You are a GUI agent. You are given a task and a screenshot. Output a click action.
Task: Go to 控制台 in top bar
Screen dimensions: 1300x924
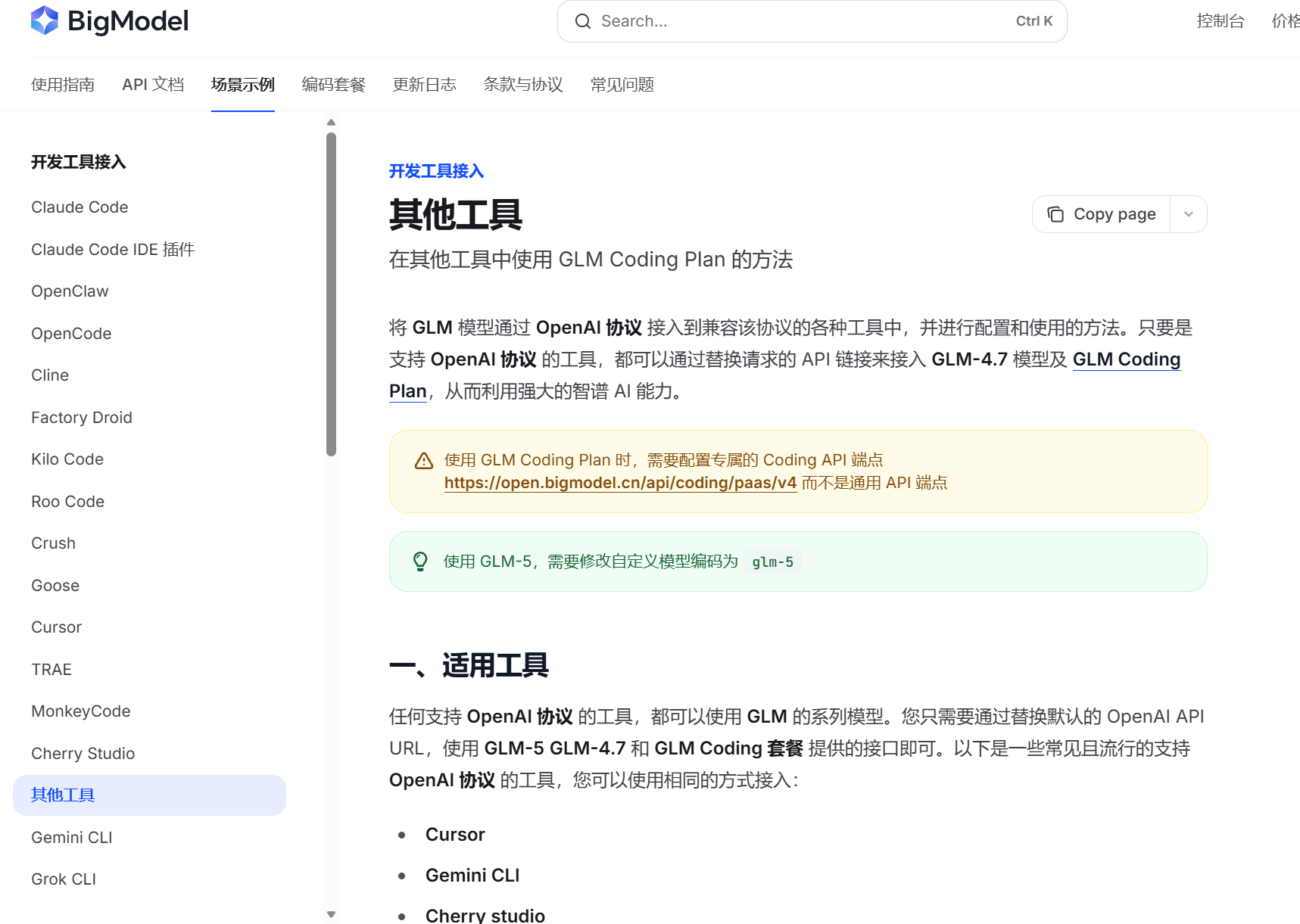tap(1221, 21)
